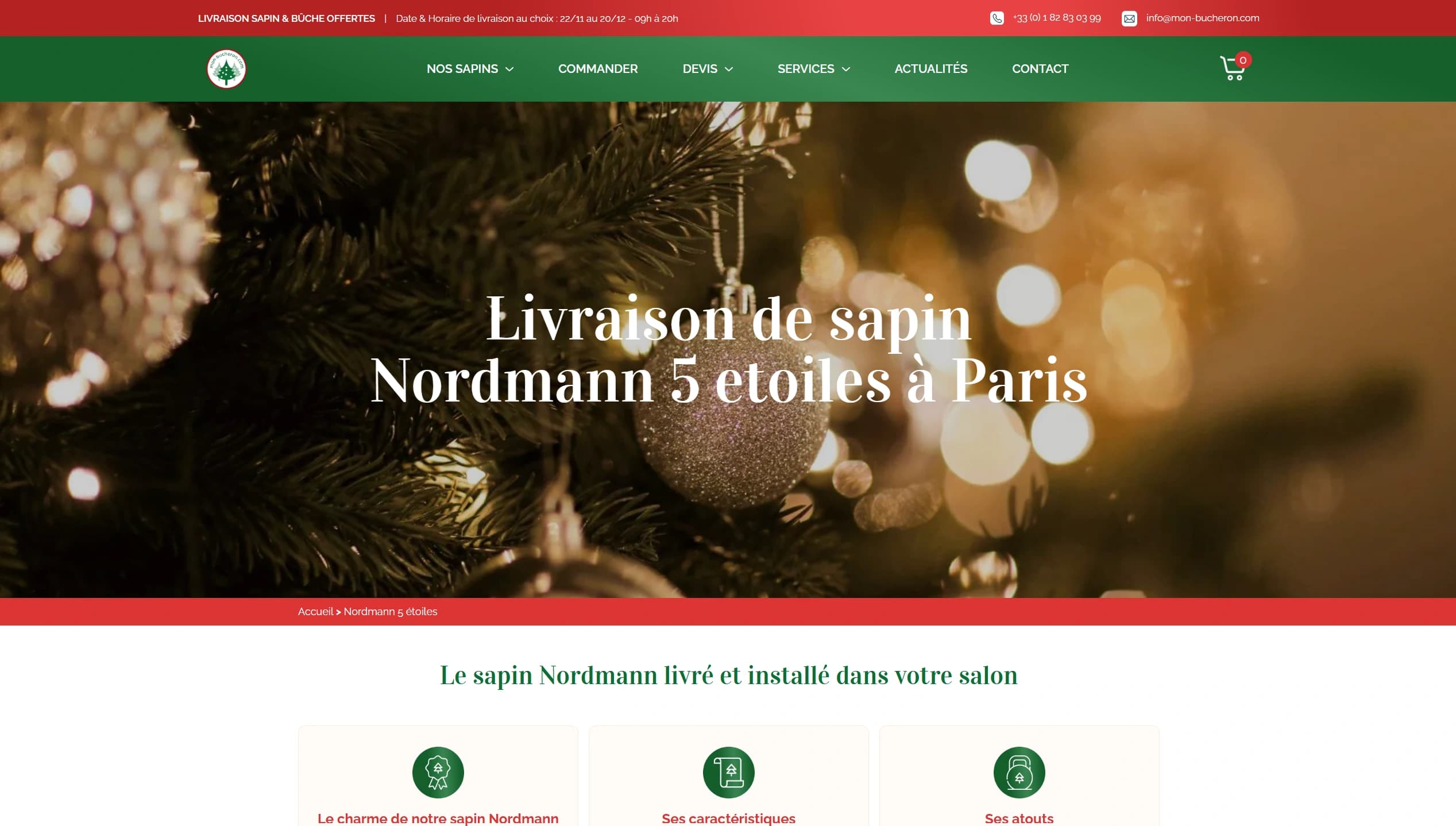Call the +33 (0) 1 82 83 03 99 number
The height and width of the screenshot is (826, 1456).
(1057, 18)
